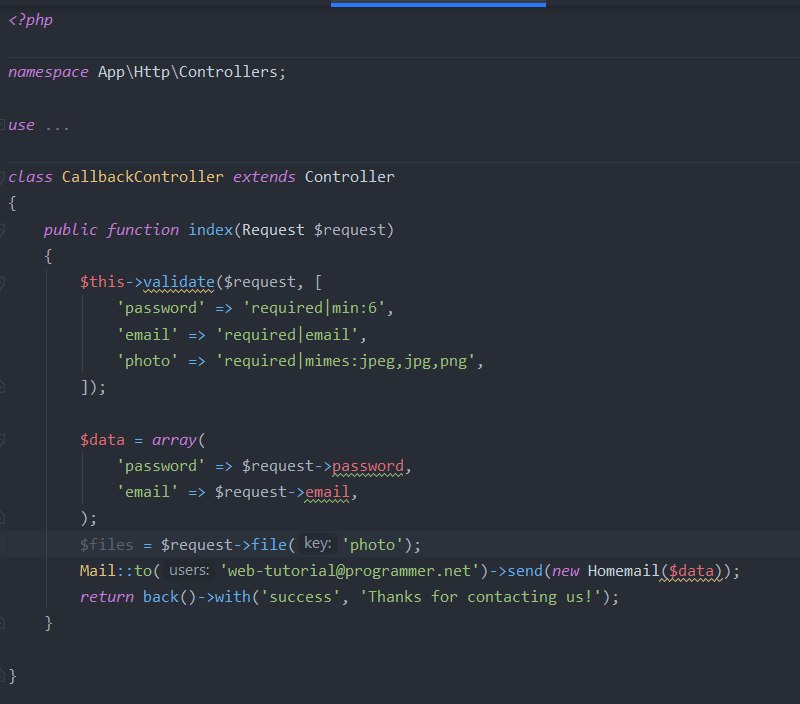Click the 'web-tutorial@programmer.net' email string
The width and height of the screenshot is (800, 704).
349,571
